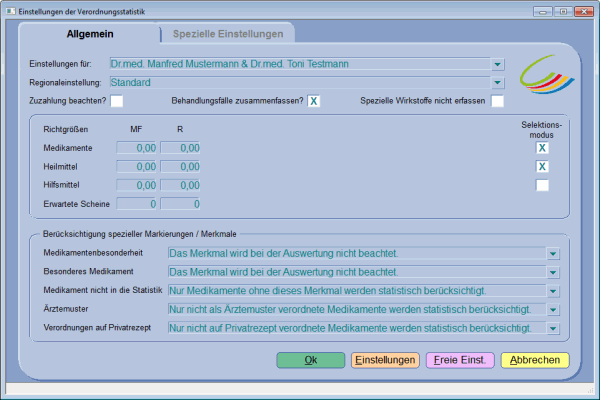
Task: Click the Medikamente MF value field
Action: (x=137, y=148)
